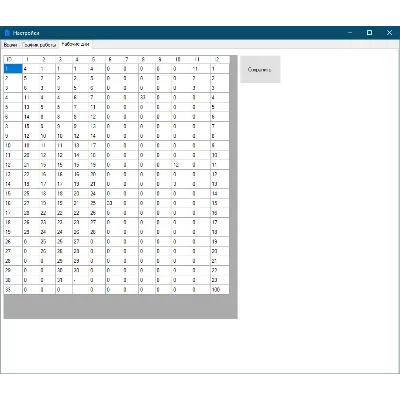Minimize the Настройки window

[x=350, y=33]
